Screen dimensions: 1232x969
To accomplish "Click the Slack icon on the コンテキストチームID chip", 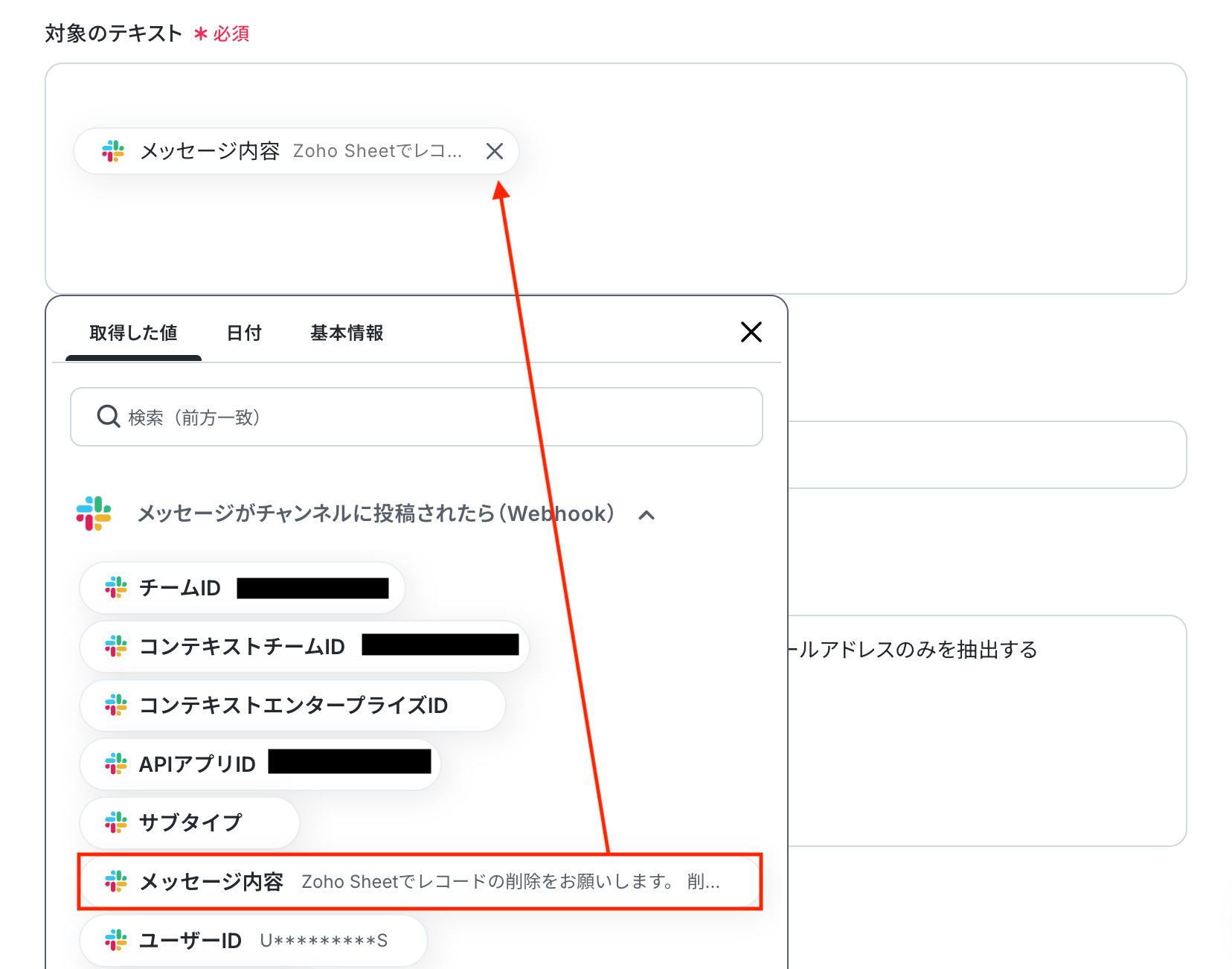I will (x=116, y=647).
